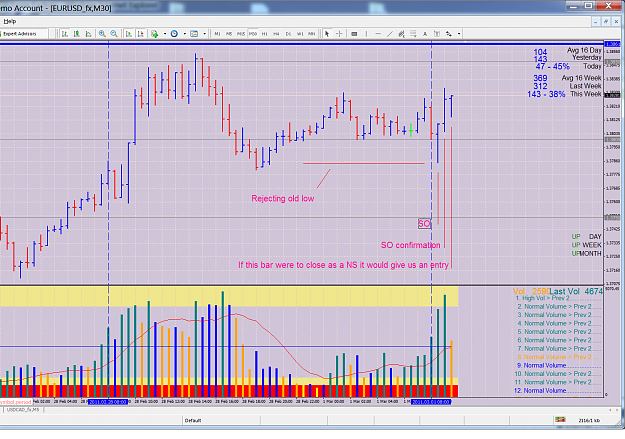
Task: Switch timeframe to M5
Action: 229,34
